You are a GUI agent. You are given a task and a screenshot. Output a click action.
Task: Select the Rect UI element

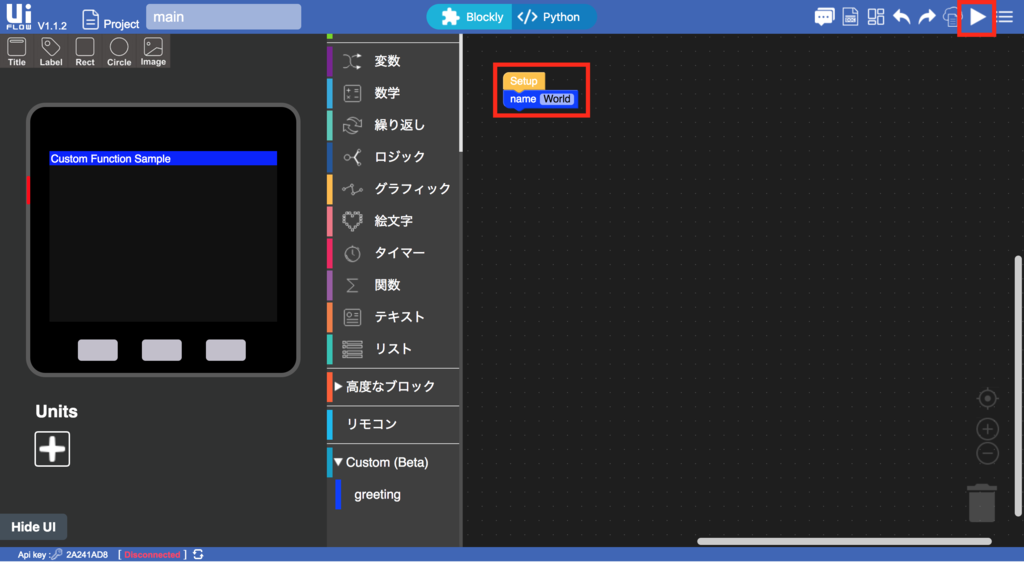coord(85,52)
